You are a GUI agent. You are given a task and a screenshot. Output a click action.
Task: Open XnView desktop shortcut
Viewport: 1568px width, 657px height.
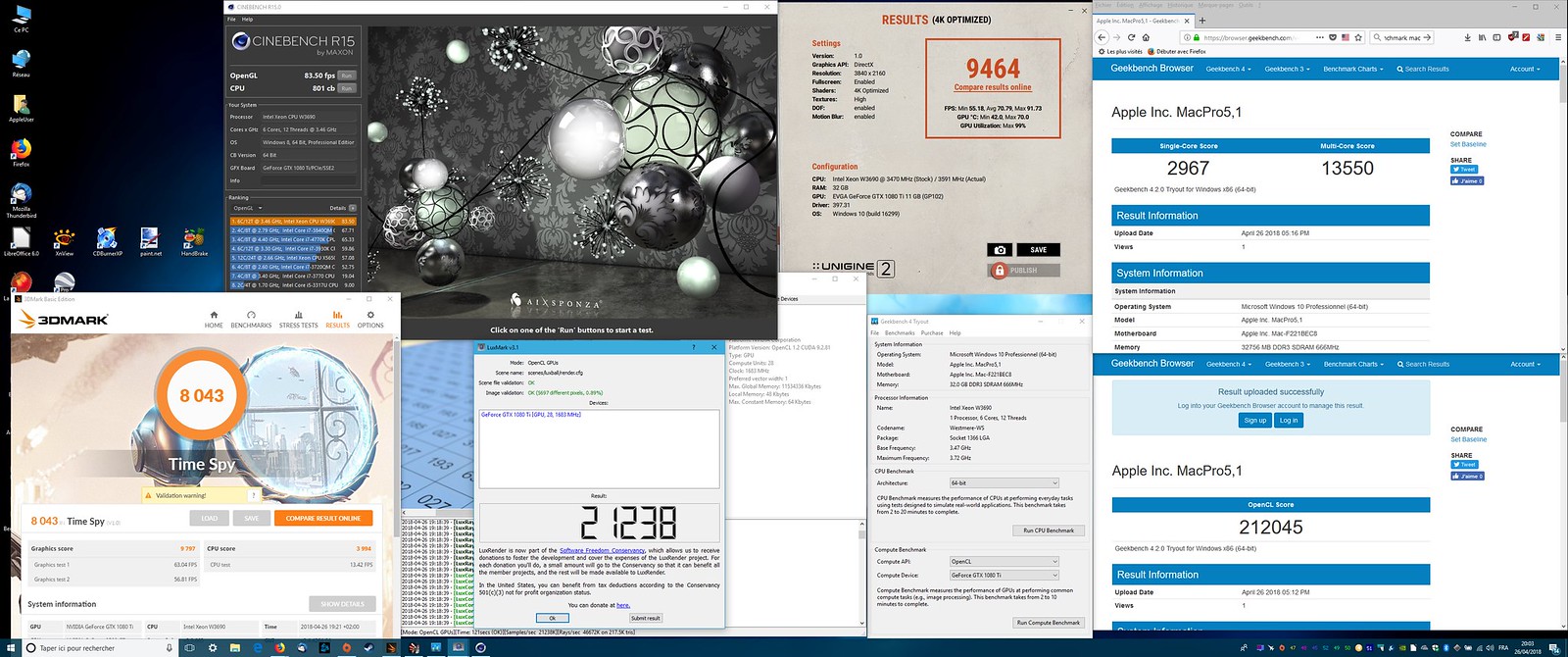coord(64,241)
